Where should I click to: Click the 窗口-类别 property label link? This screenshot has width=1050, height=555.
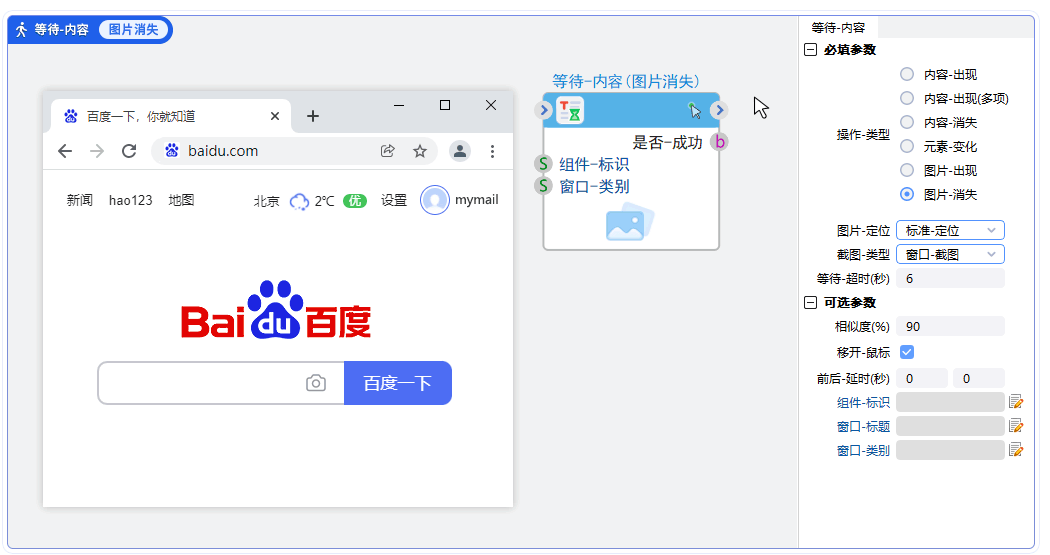pyautogui.click(x=863, y=451)
